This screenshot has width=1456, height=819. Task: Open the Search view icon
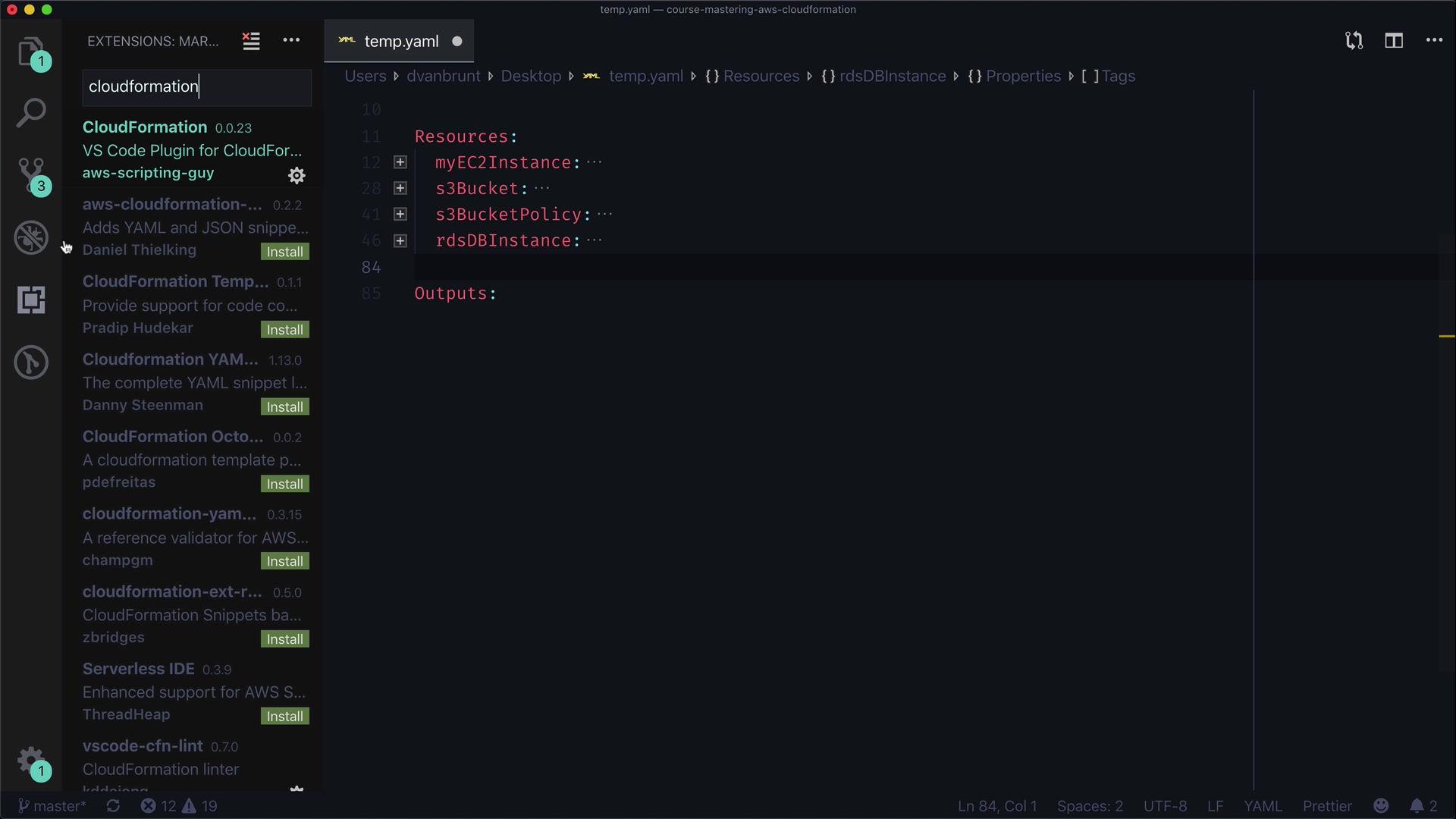tap(31, 113)
